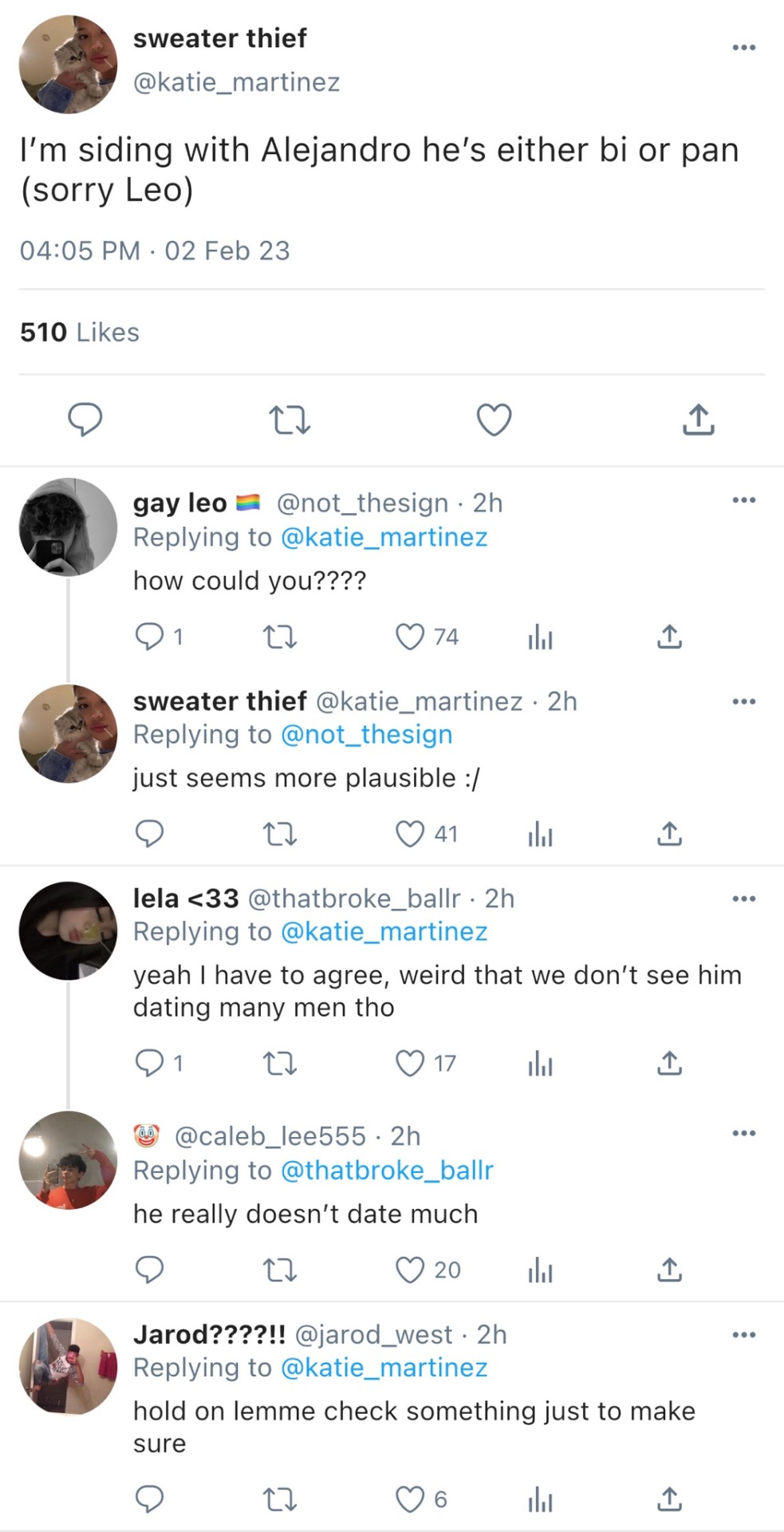The height and width of the screenshot is (1532, 784).
Task: Open the @thatbroke_ballr mention link
Action: (x=387, y=1171)
